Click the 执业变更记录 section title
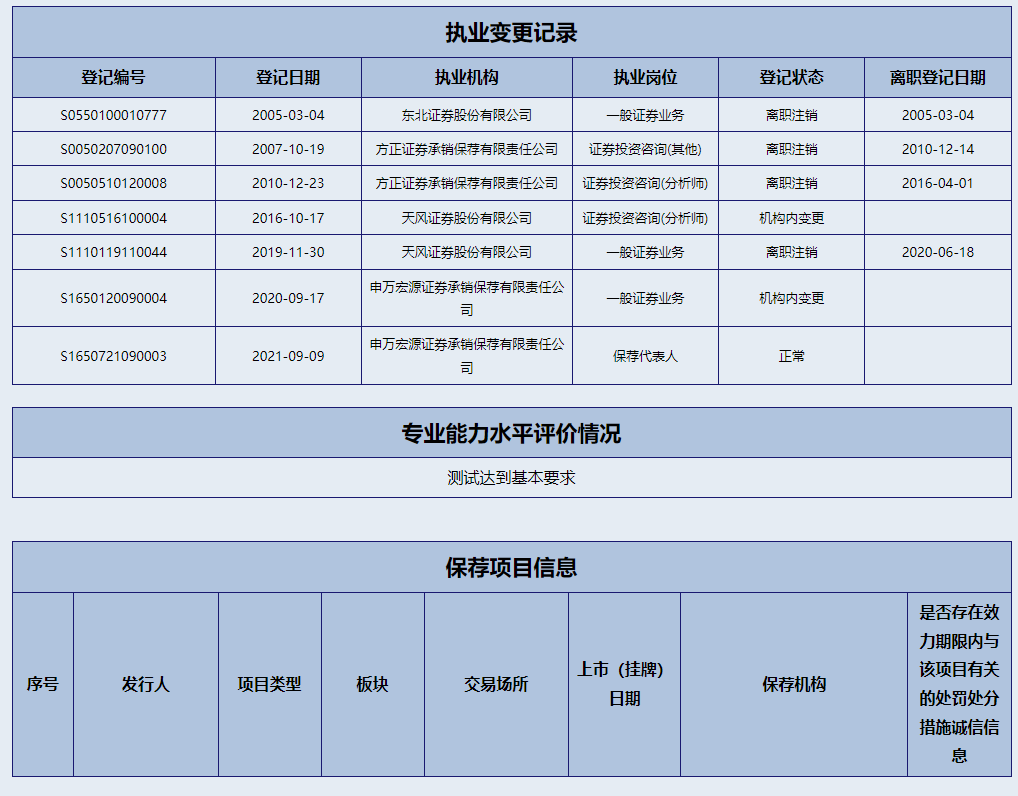1018x796 pixels. point(512,32)
